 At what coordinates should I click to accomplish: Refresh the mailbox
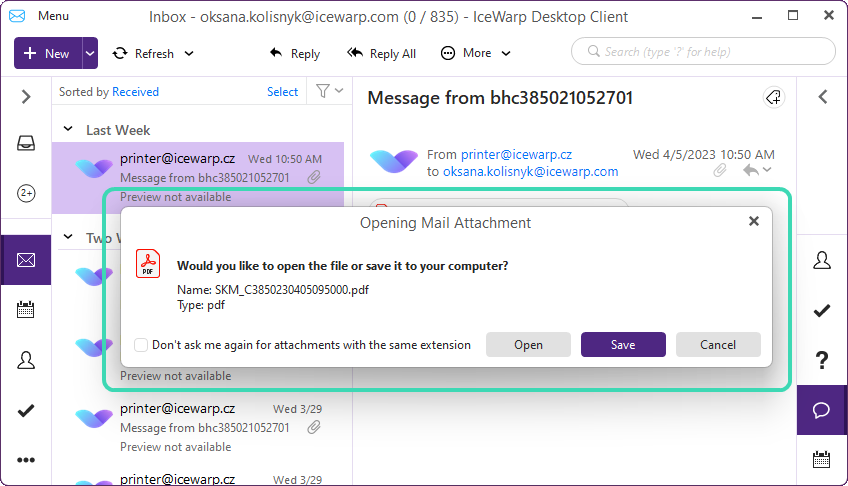click(143, 54)
